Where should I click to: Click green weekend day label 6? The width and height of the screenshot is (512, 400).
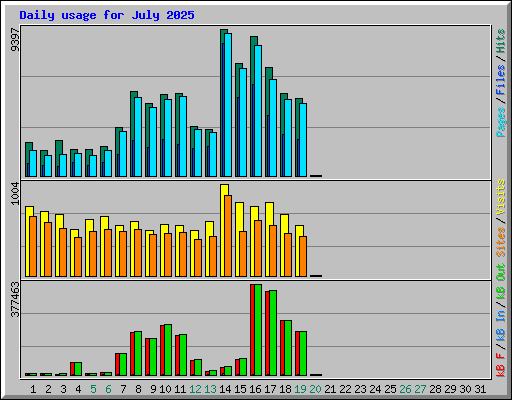(x=108, y=389)
